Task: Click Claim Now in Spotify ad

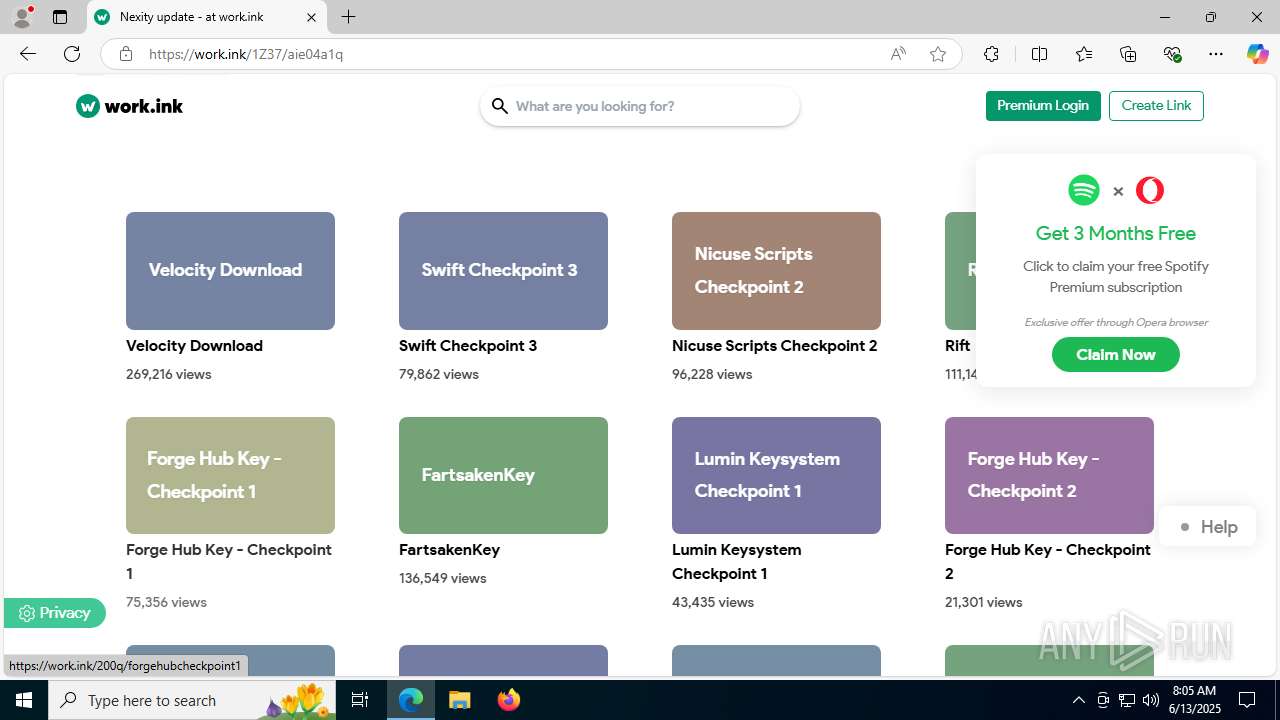Action: [1116, 355]
